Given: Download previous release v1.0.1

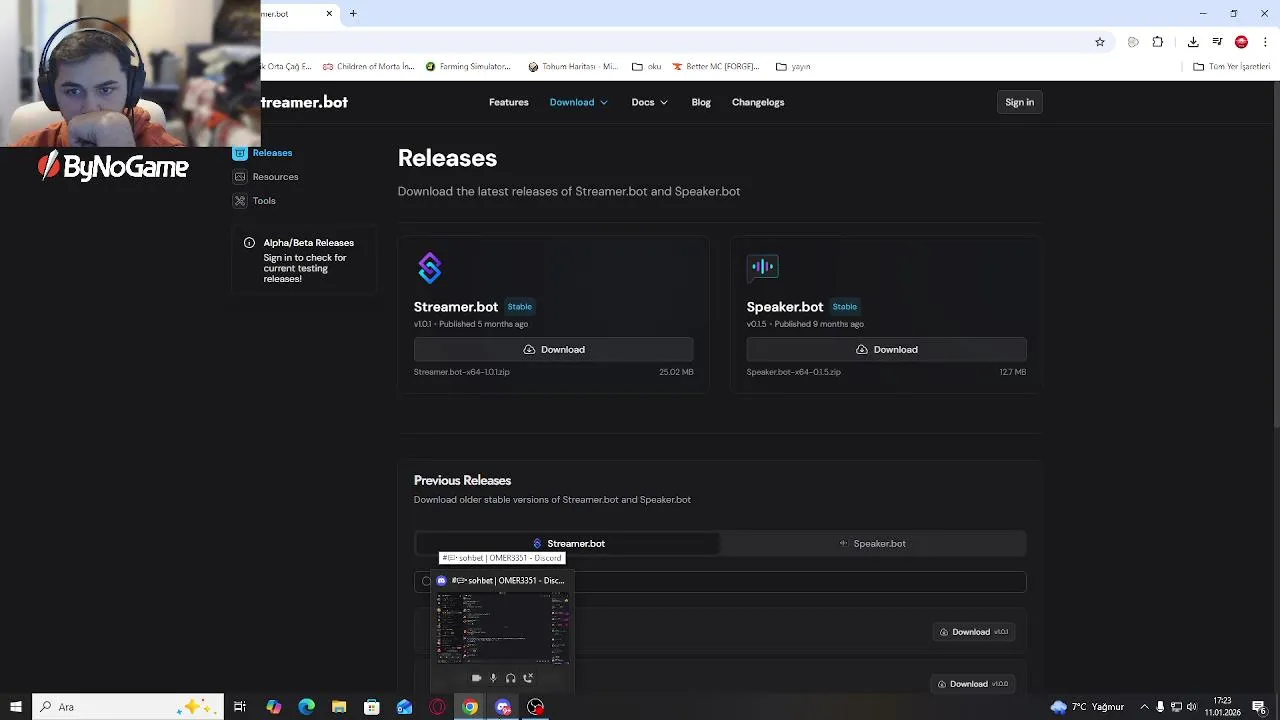Looking at the screenshot, I should pyautogui.click(x=974, y=632).
